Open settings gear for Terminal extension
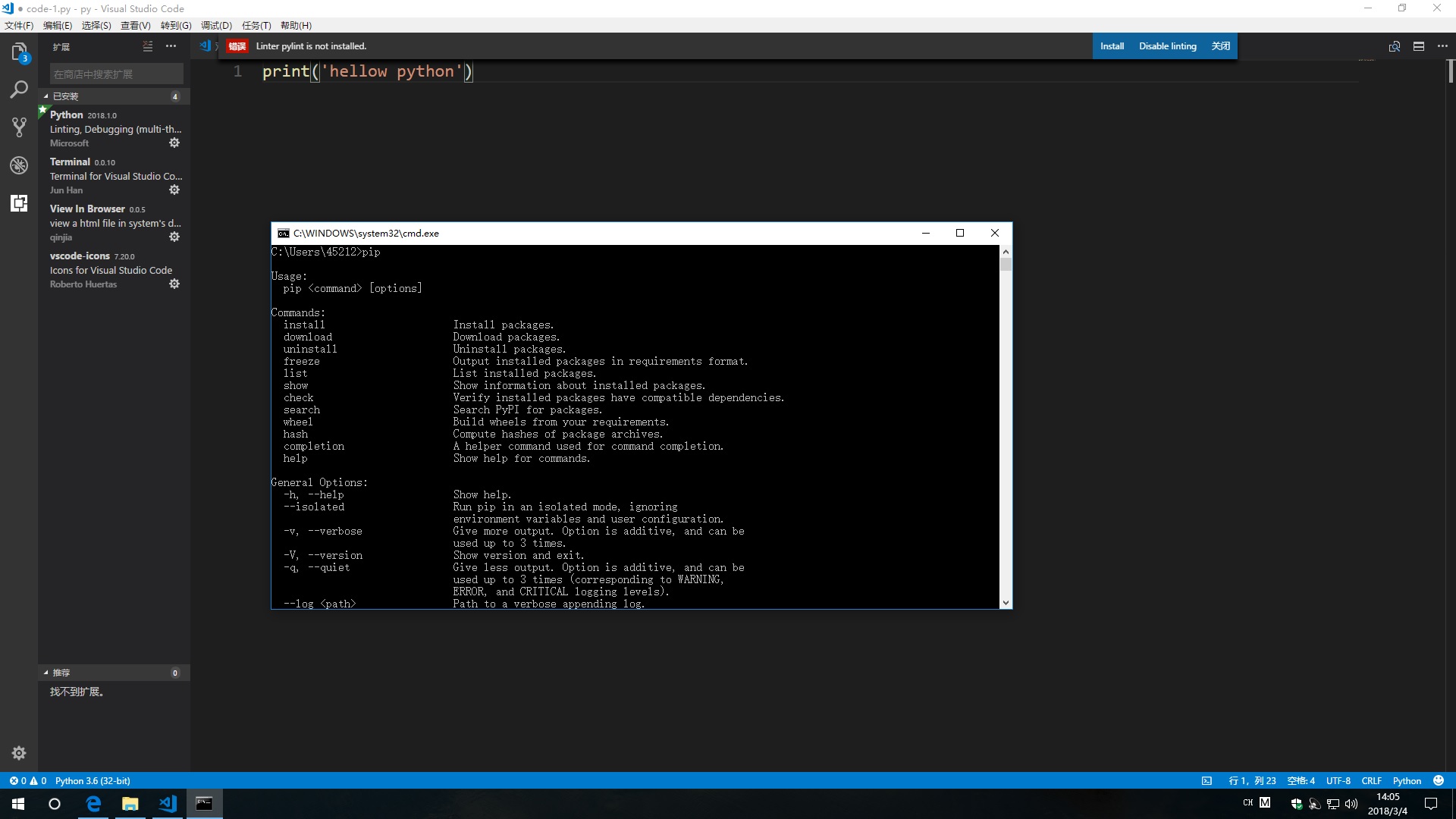Screen dimensions: 1456x819 tap(174, 190)
